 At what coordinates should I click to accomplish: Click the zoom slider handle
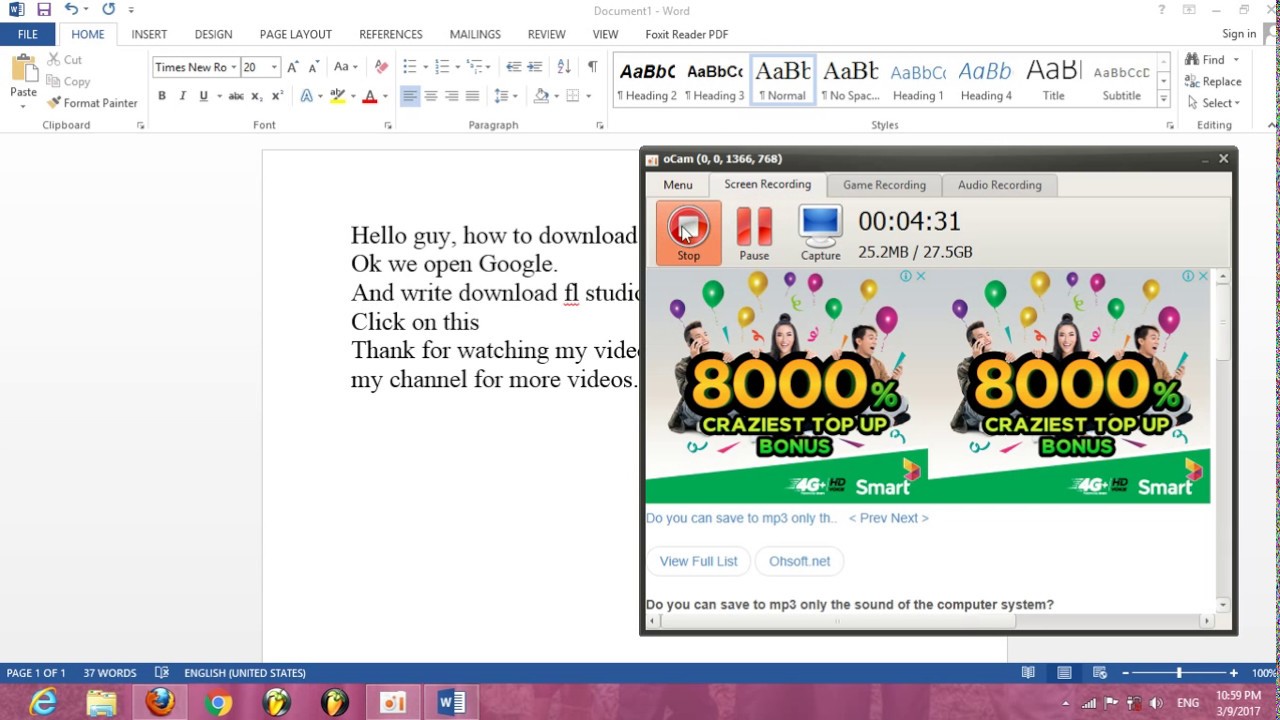tap(1179, 673)
